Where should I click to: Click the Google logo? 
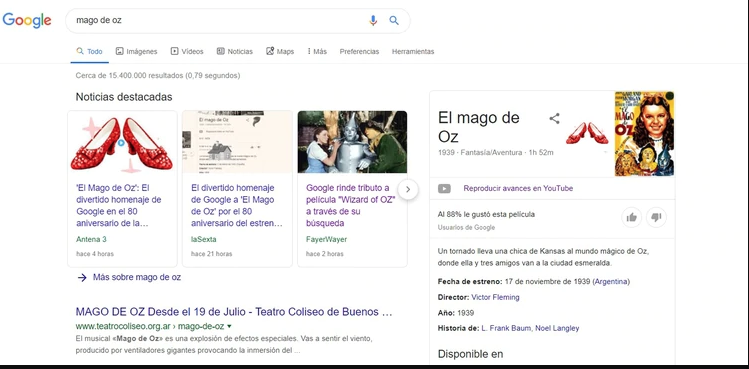tap(27, 21)
